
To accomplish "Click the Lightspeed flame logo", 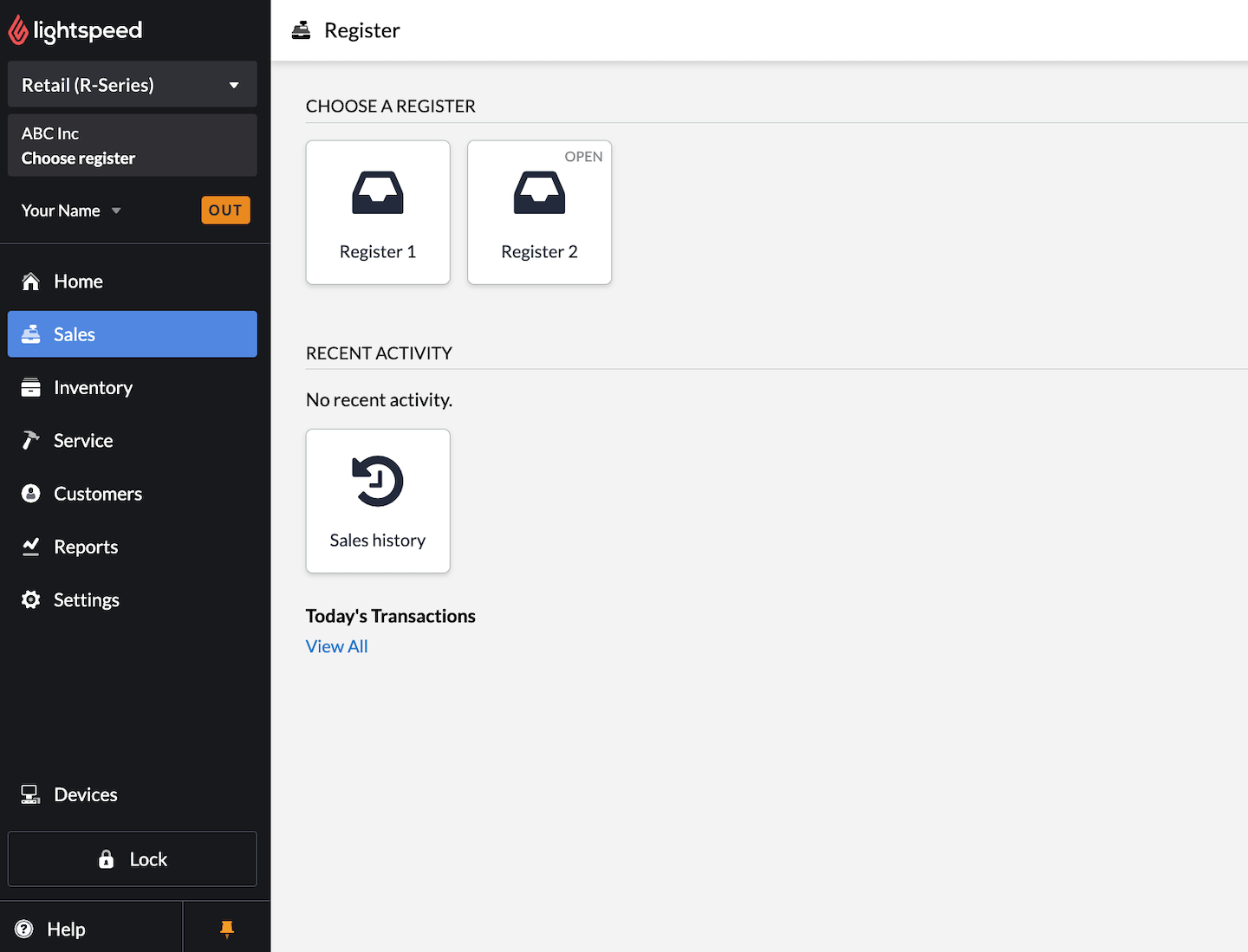I will [18, 30].
